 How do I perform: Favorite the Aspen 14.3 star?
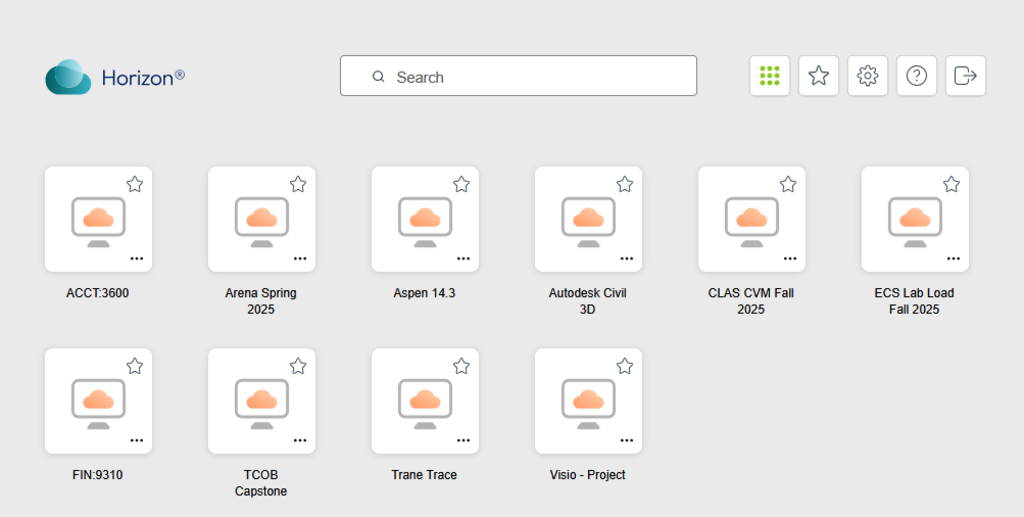click(x=461, y=185)
